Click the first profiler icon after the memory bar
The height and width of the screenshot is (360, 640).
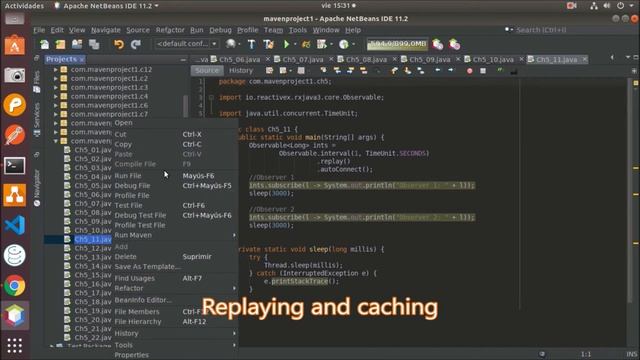438,44
